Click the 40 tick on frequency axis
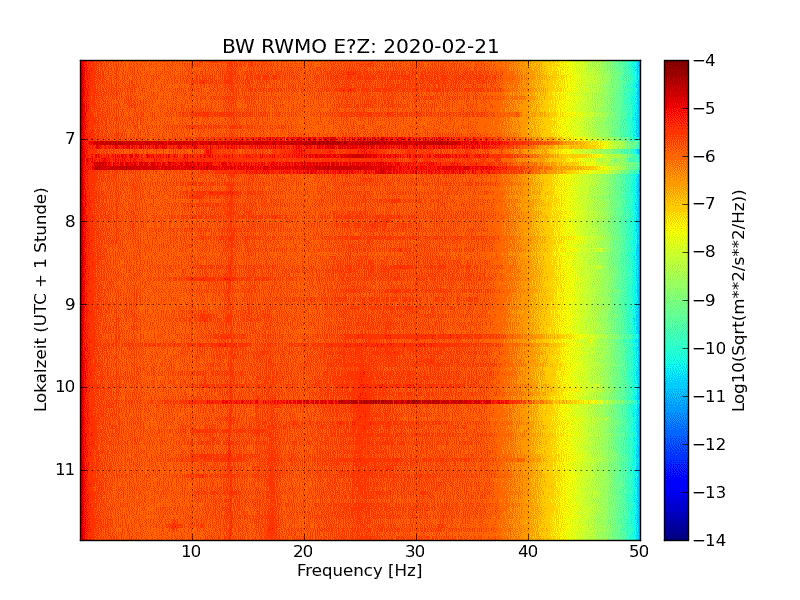Image resolution: width=800 pixels, height=600 pixels. 528,552
